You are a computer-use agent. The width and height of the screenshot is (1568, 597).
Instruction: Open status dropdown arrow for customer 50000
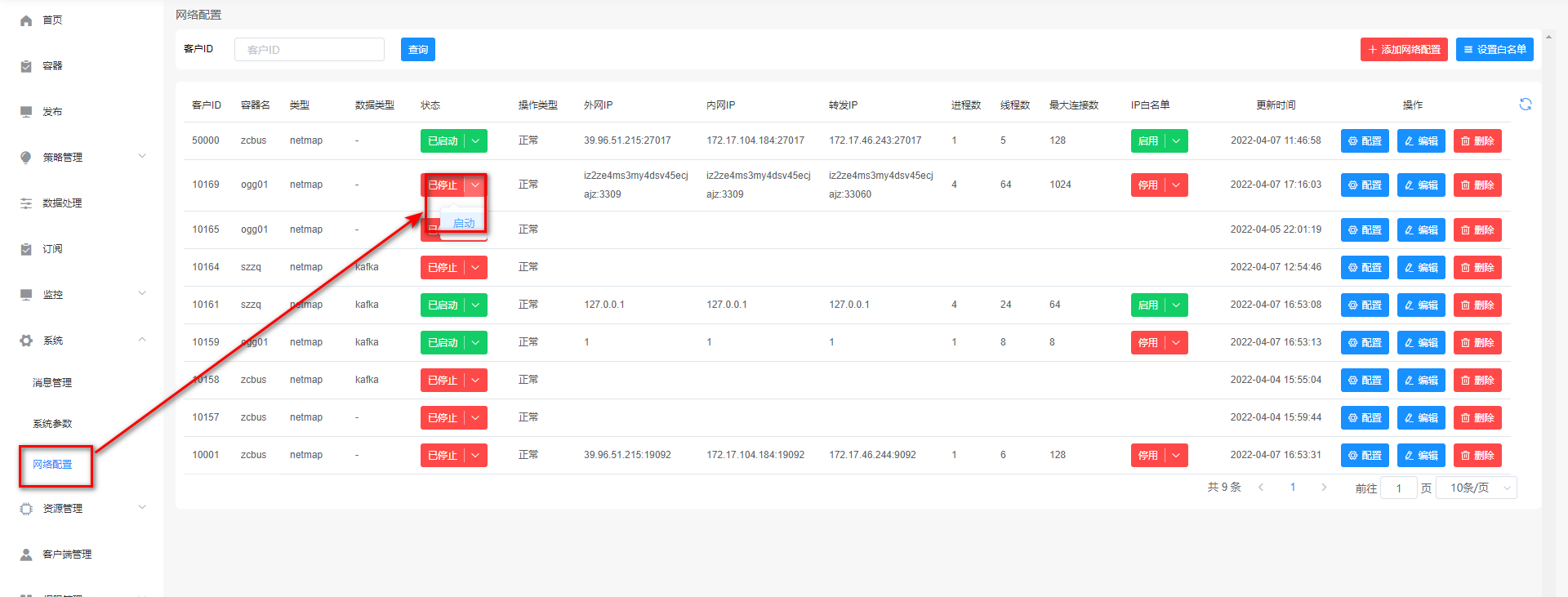pyautogui.click(x=475, y=141)
